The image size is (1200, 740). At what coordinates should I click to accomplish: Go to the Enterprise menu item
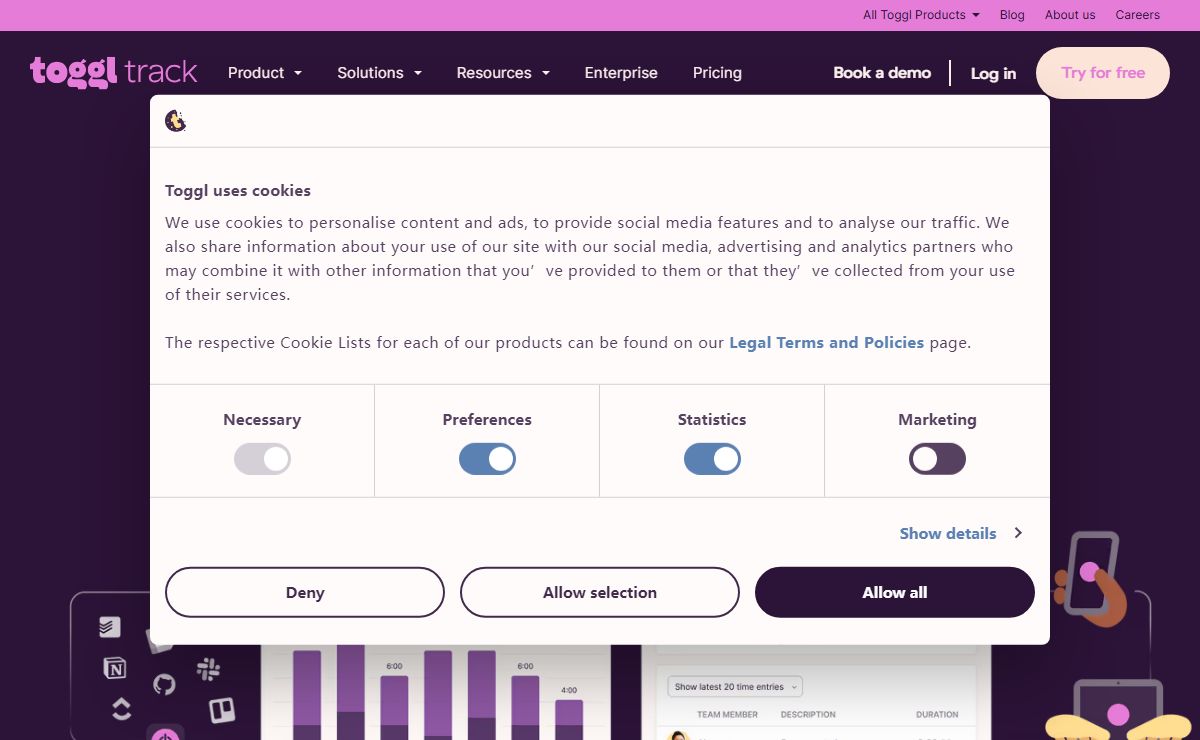pos(621,73)
